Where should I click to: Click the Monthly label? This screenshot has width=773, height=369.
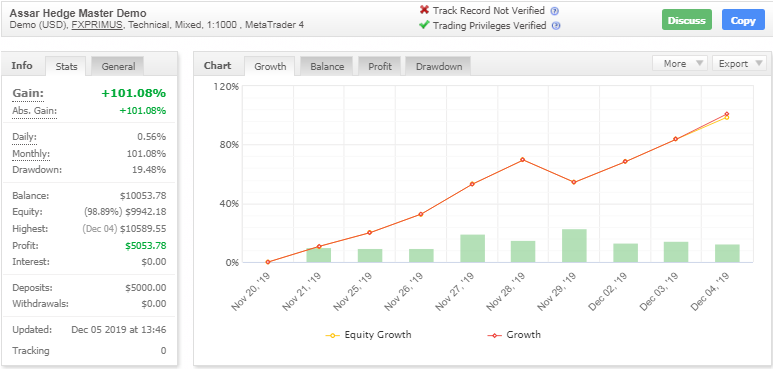click(31, 154)
